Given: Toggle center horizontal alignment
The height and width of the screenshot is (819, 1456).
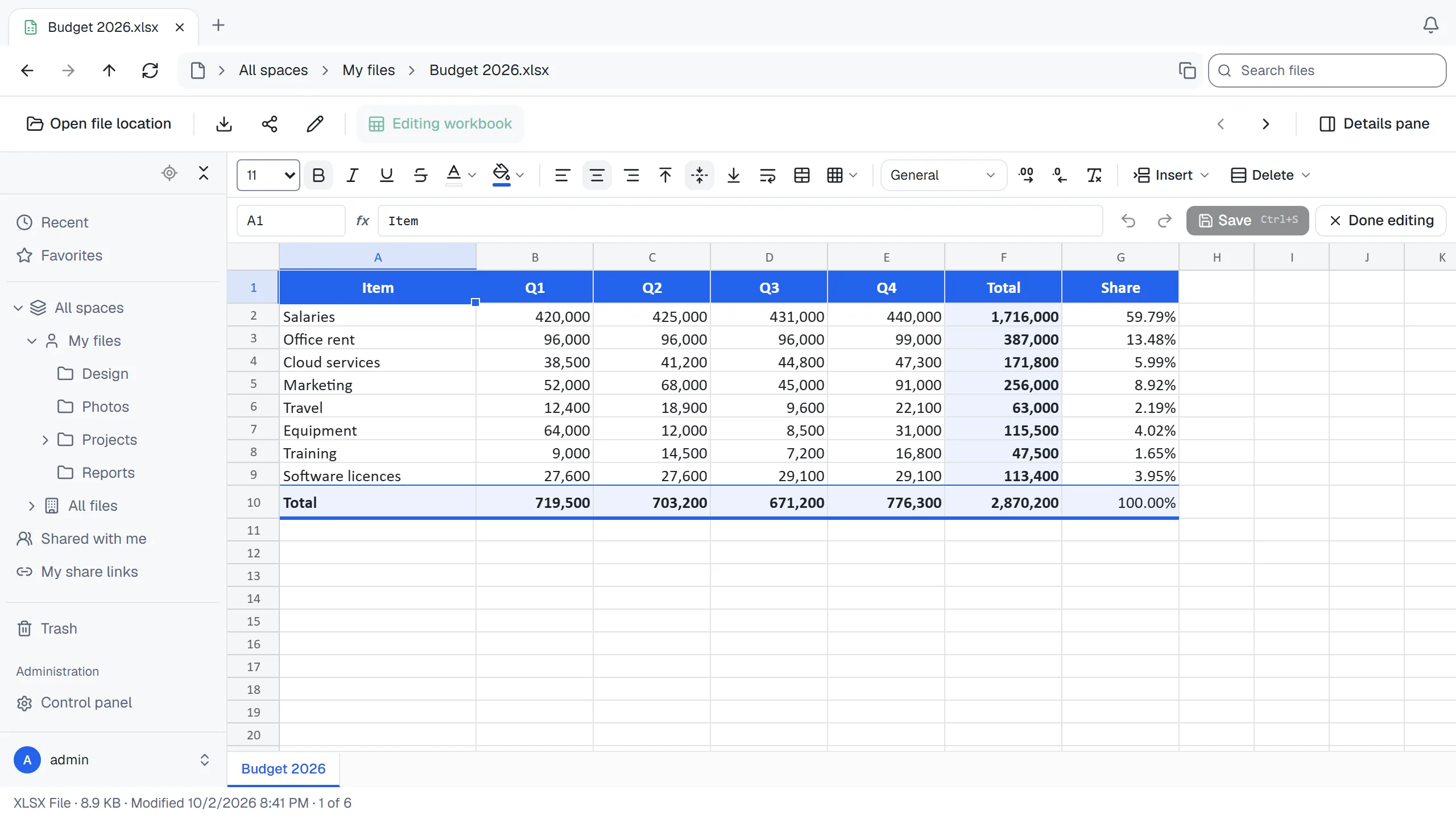Looking at the screenshot, I should point(597,175).
